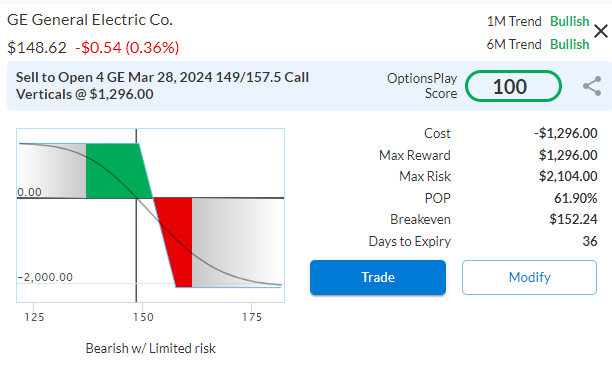Select the 6M Trend Bullish label
Image resolution: width=612 pixels, height=368 pixels.
tap(569, 44)
